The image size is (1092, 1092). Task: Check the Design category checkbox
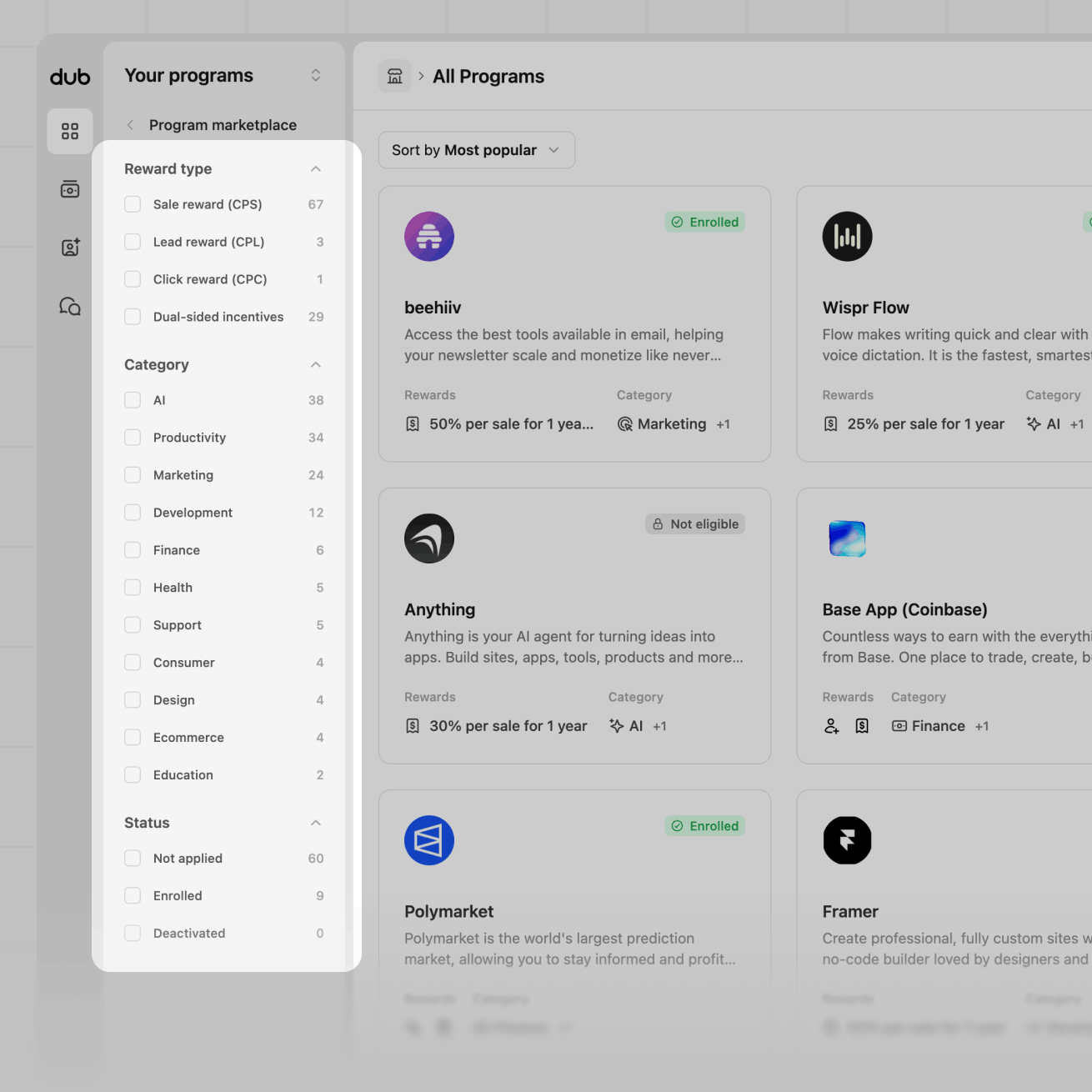[133, 700]
